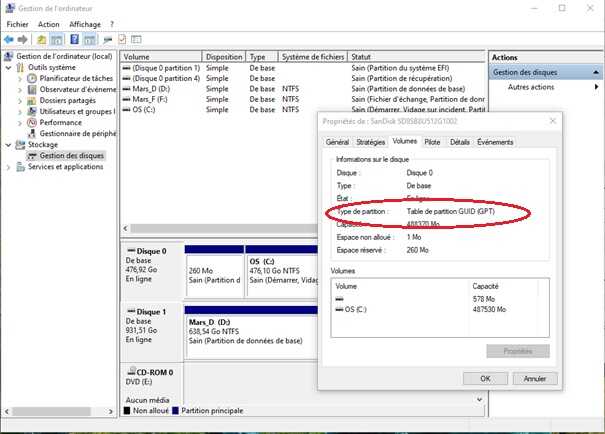
Task: Select the Gestionnaire de périphériques icon
Action: pos(32,133)
